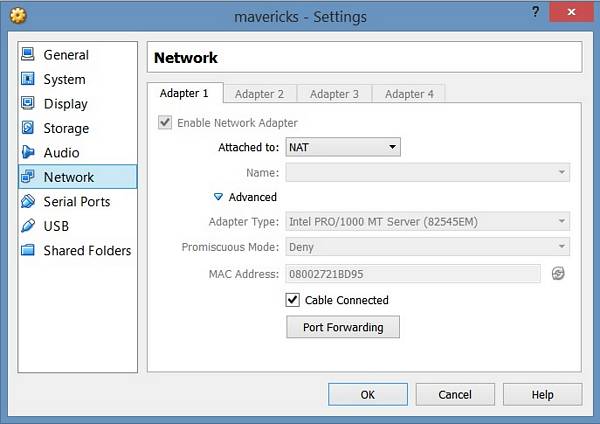The width and height of the screenshot is (600, 424).
Task: Open the Promiscuous Mode dropdown
Action: click(x=428, y=246)
